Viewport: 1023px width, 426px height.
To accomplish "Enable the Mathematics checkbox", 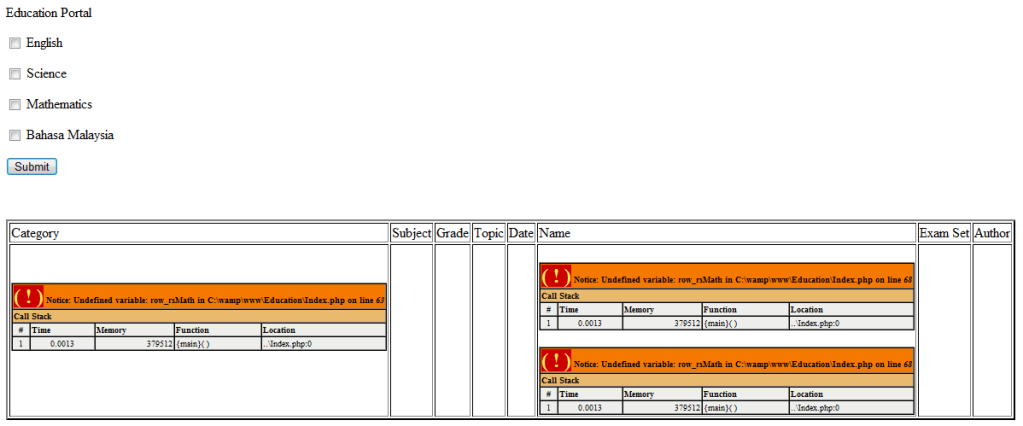I will [x=15, y=105].
